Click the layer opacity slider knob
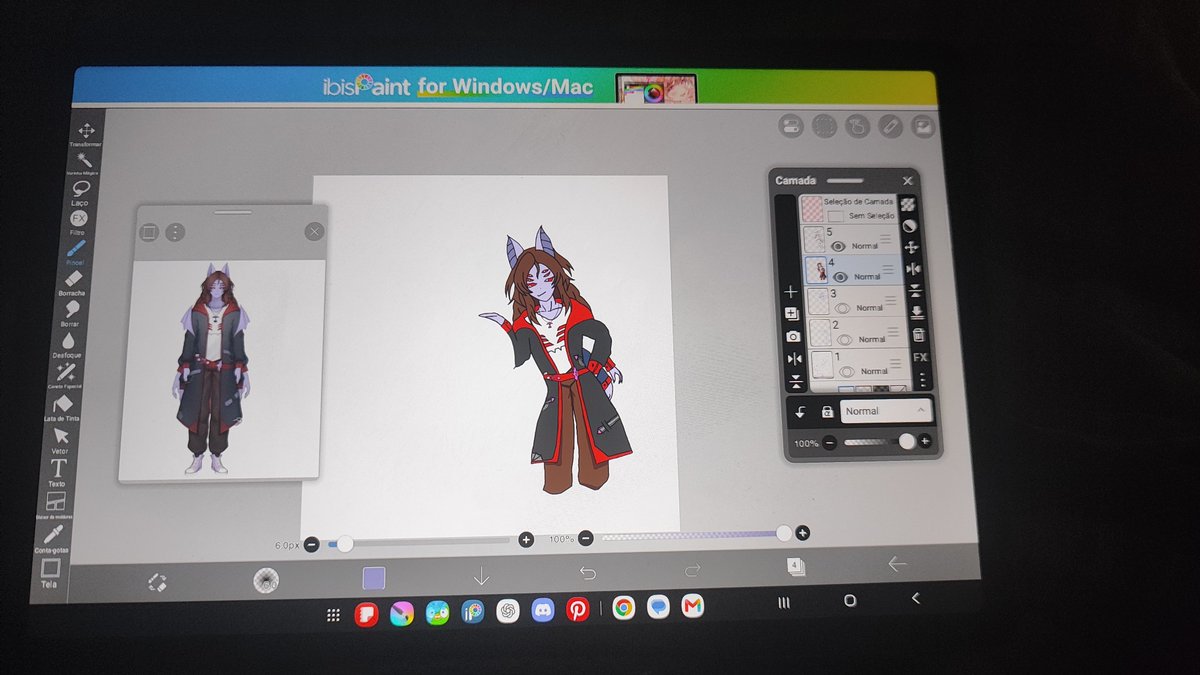The height and width of the screenshot is (675, 1200). pos(906,441)
